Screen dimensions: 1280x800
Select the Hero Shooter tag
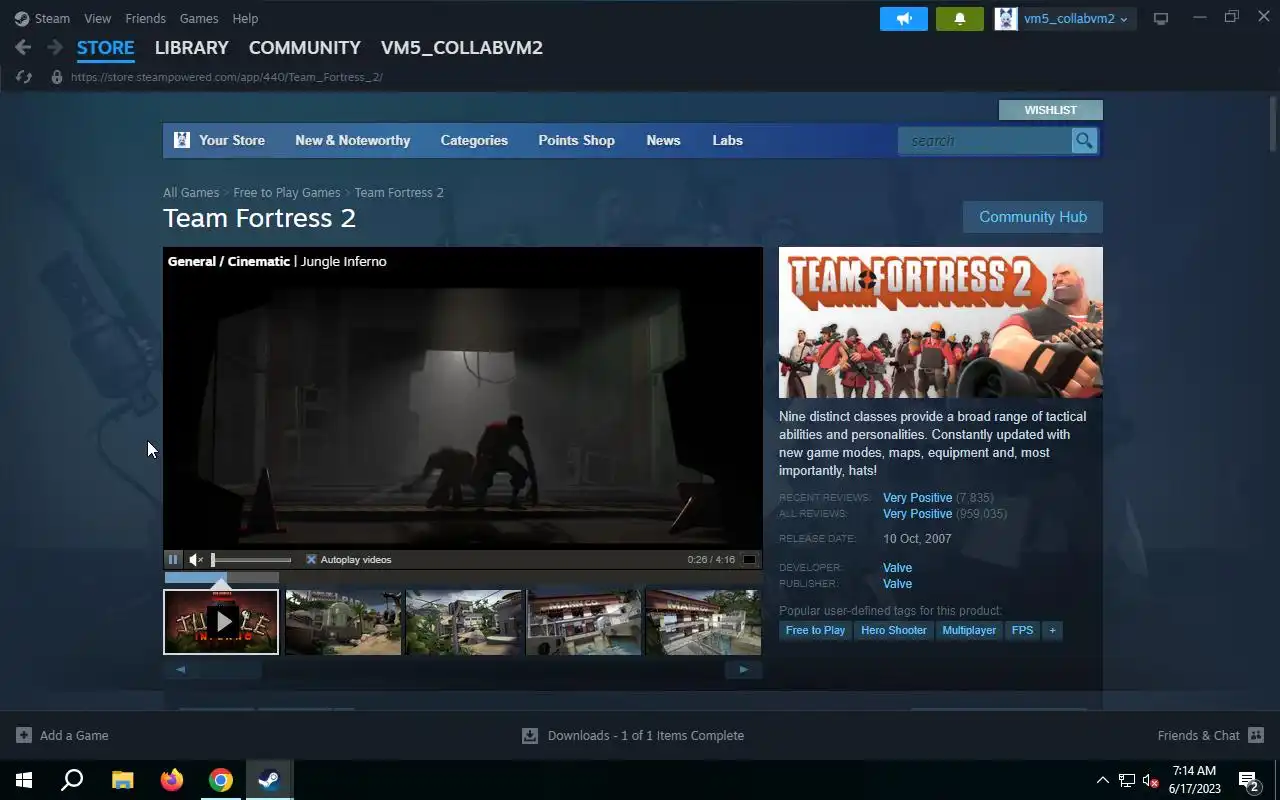pyautogui.click(x=894, y=631)
